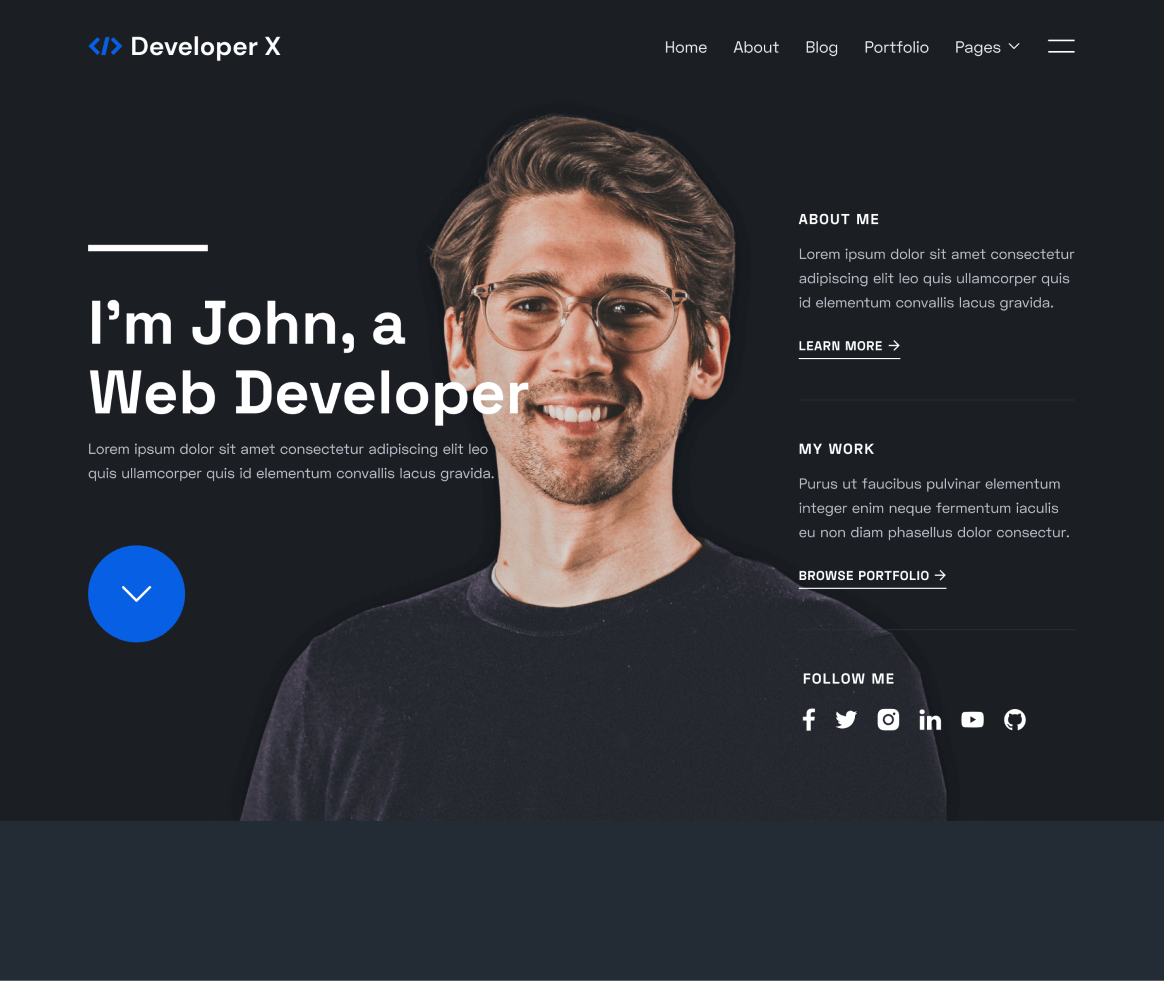
Task: Select the LinkedIn icon in the social row
Action: 930,719
